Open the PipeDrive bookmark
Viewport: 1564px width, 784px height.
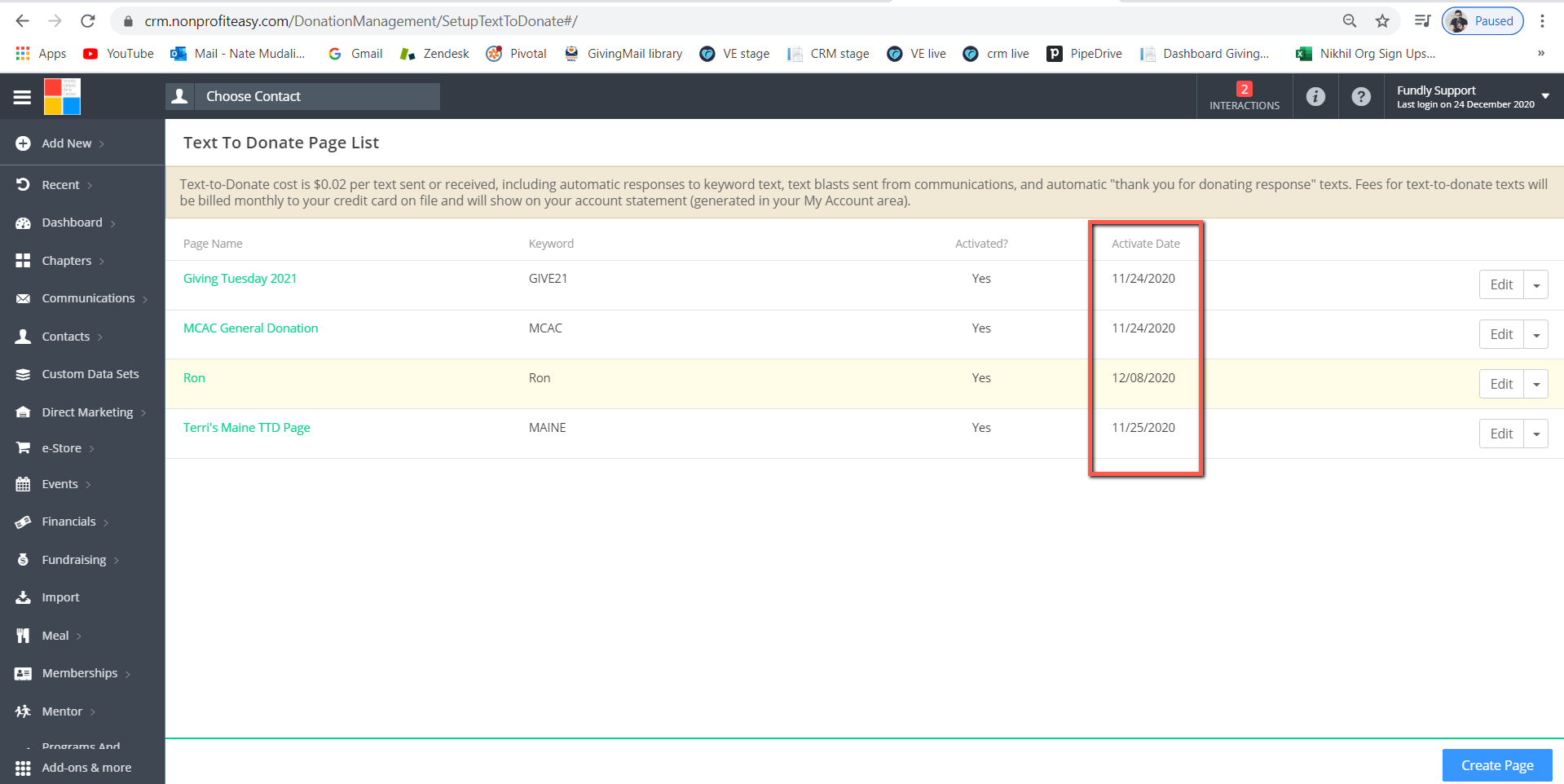pyautogui.click(x=1085, y=54)
